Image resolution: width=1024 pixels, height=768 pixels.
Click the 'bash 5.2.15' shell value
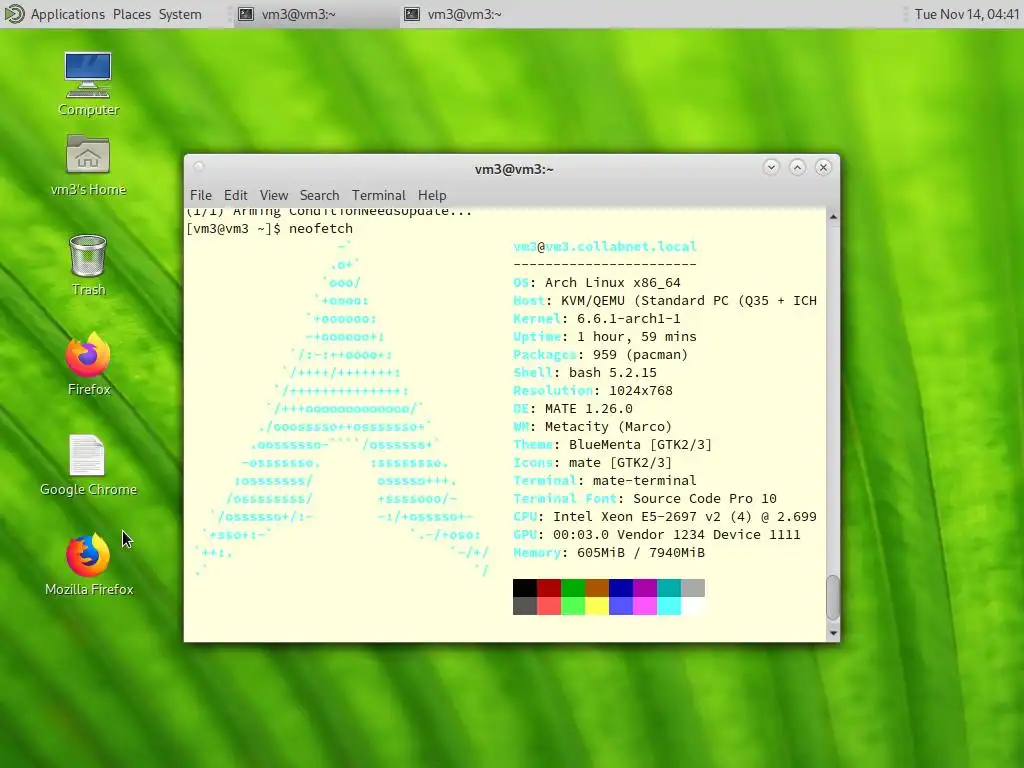point(613,372)
